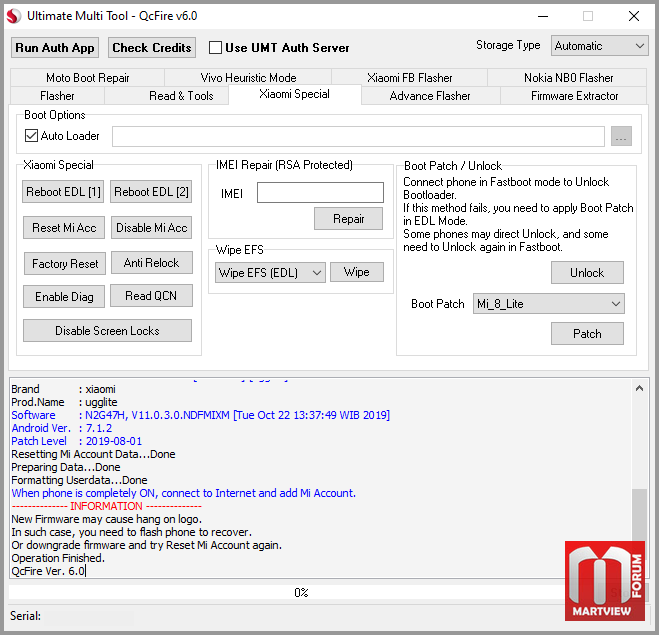This screenshot has width=659, height=635.
Task: Open the Boot Patch model dropdown
Action: pos(548,304)
